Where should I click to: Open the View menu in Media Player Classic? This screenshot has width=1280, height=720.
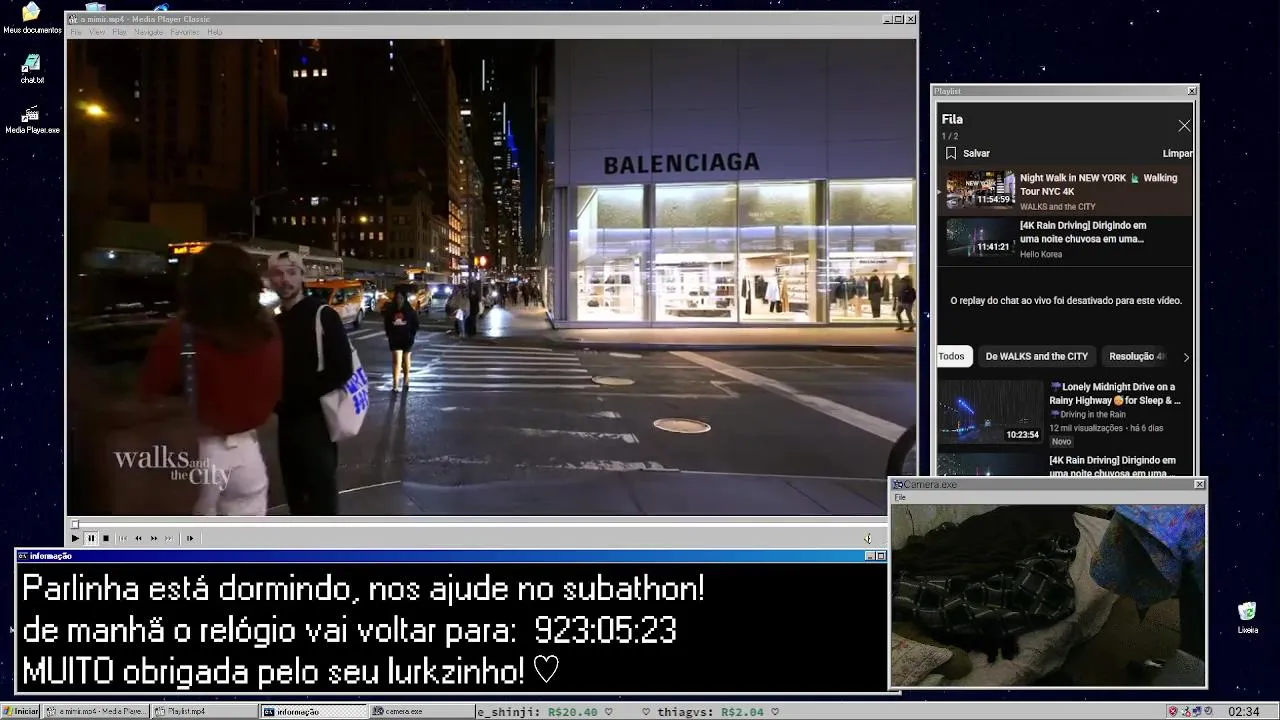tap(97, 32)
